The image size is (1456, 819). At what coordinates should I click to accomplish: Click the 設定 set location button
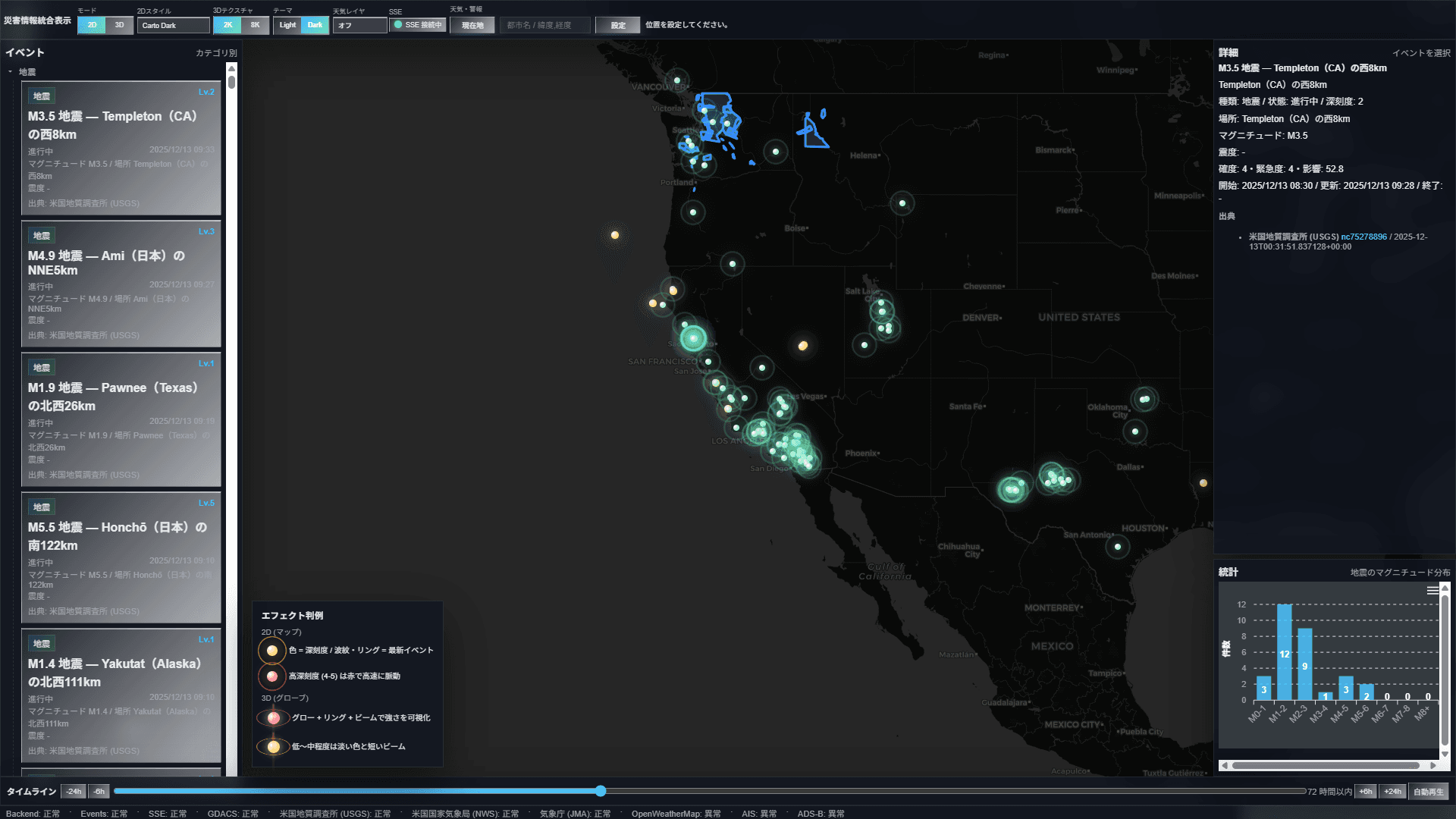point(618,25)
